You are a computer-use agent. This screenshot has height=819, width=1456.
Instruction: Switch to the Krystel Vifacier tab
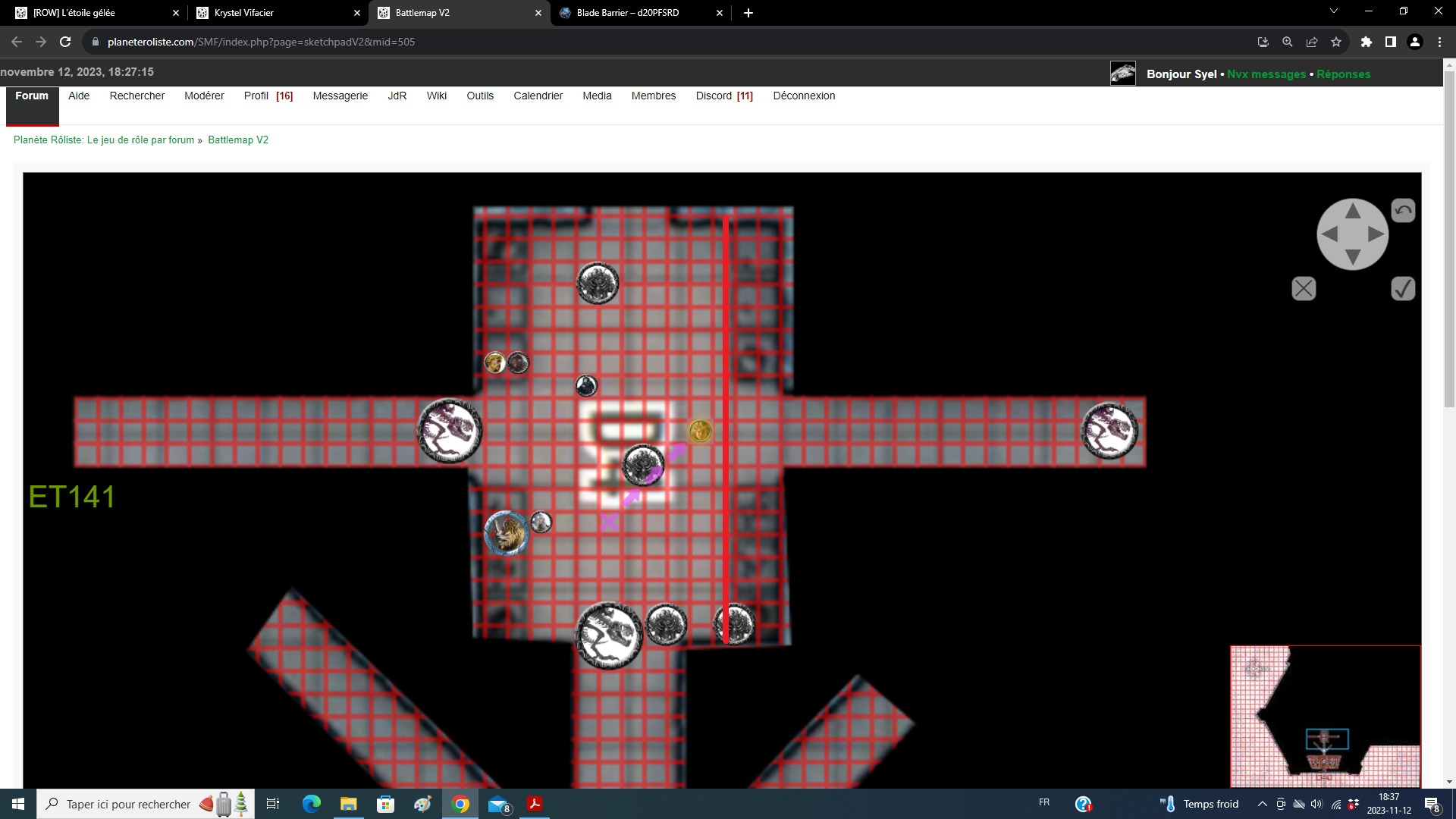click(244, 13)
